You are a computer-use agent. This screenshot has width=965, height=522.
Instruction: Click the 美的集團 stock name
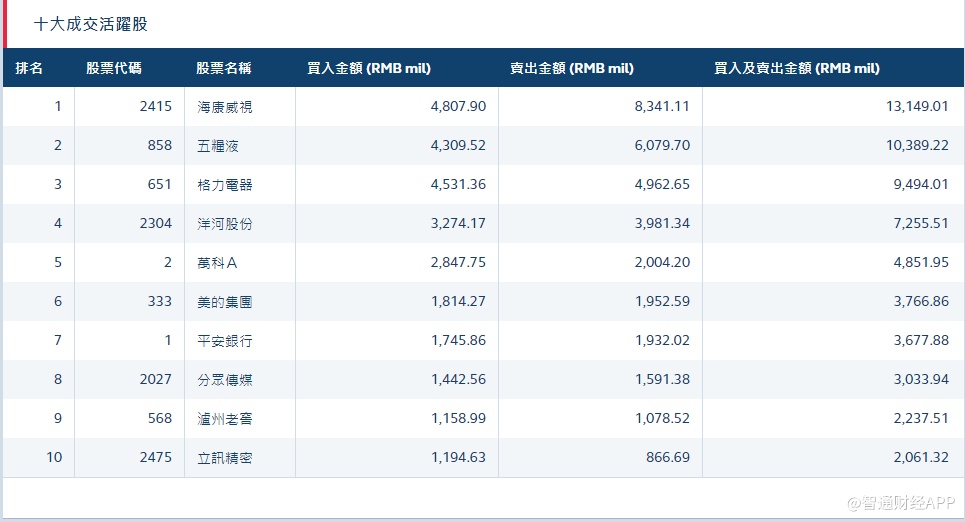pos(225,301)
